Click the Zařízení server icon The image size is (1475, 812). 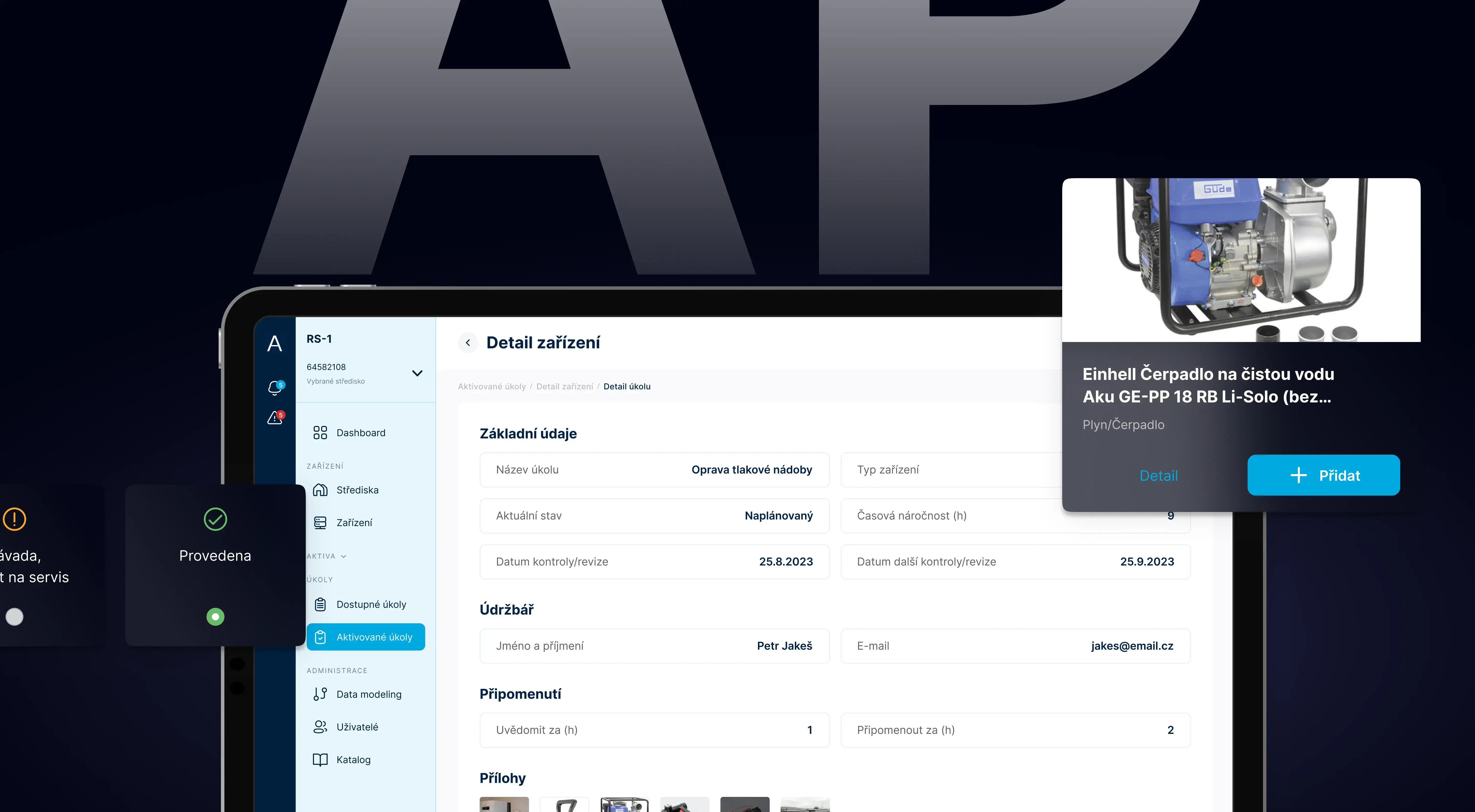pos(320,522)
